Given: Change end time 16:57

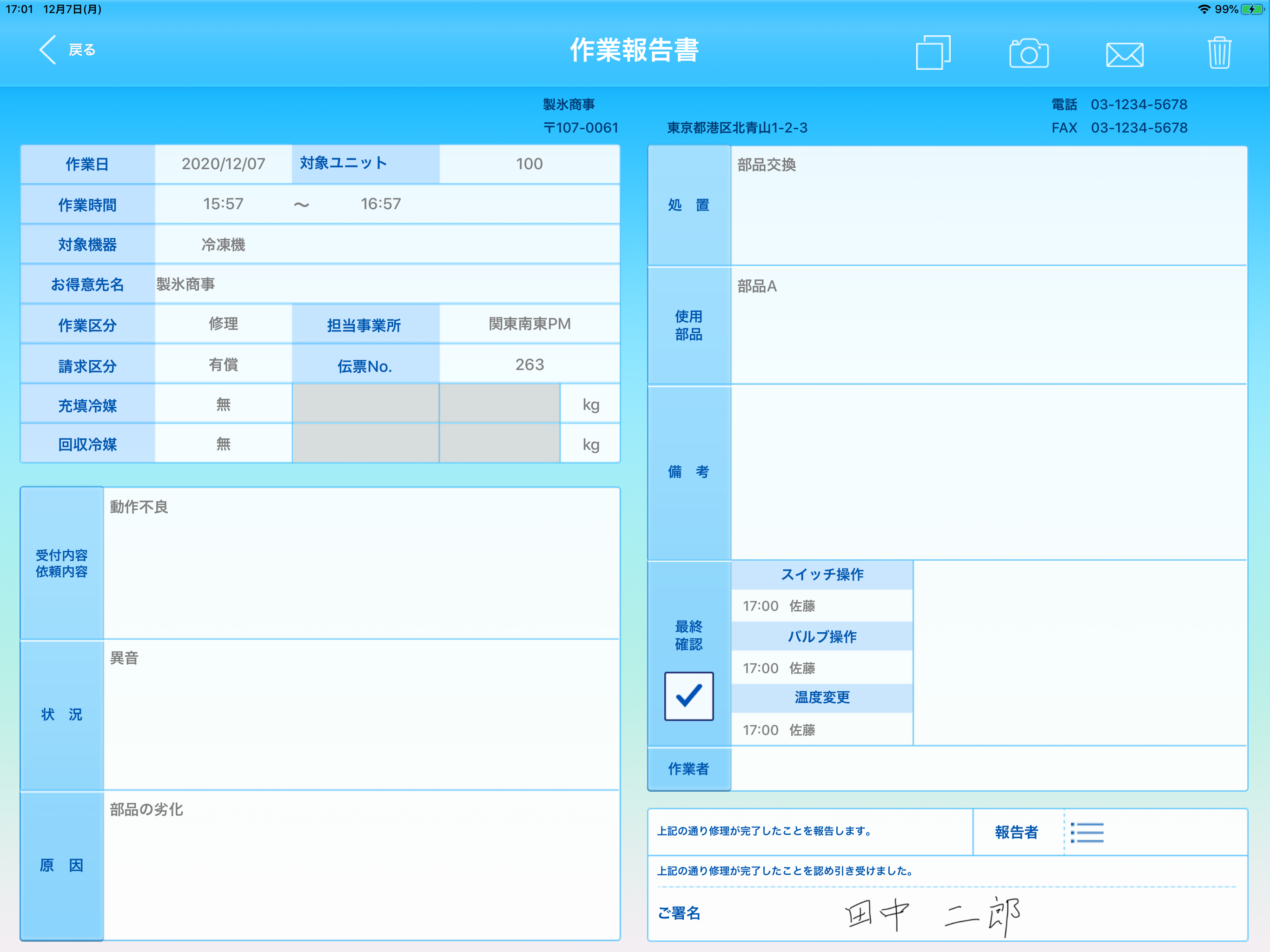Looking at the screenshot, I should point(381,204).
